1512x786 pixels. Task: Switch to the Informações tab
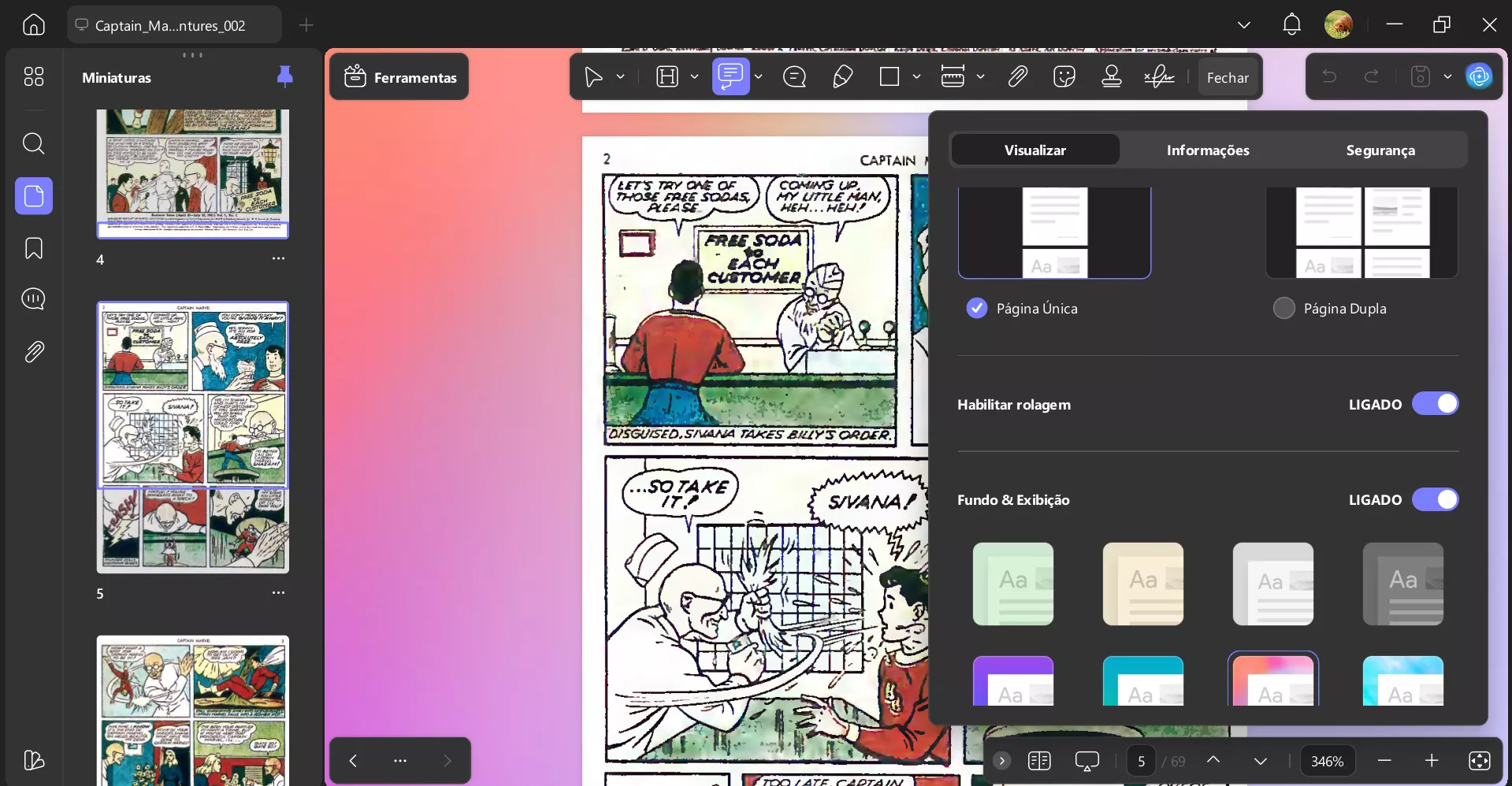pyautogui.click(x=1208, y=150)
